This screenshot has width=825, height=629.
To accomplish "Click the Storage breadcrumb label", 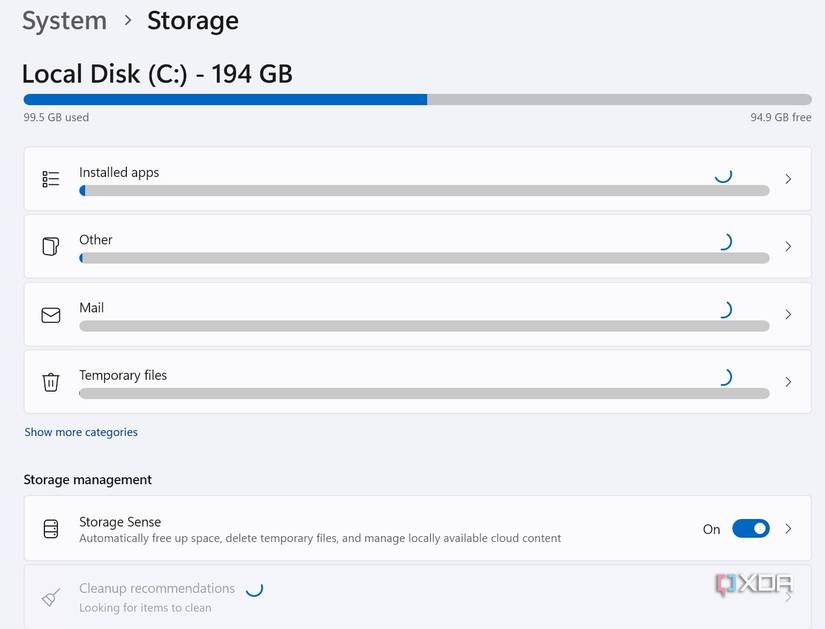I will coord(192,20).
